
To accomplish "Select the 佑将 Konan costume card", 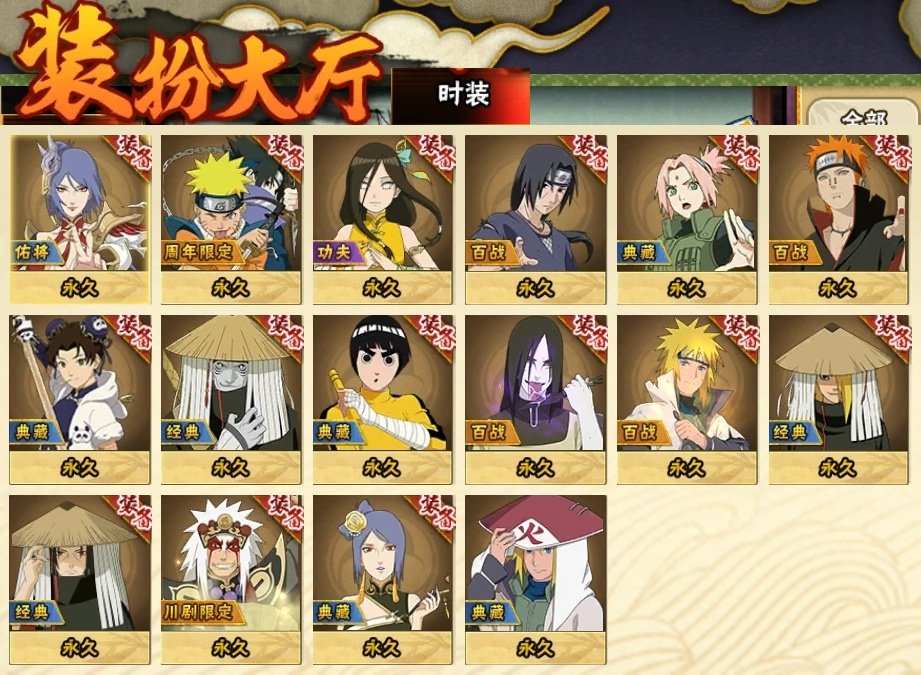I will click(80, 220).
